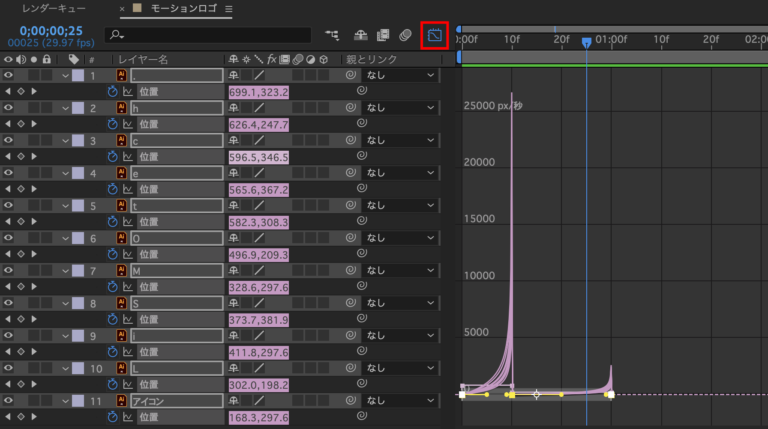Open parent dropdown for layer 10
Viewport: 768px width, 429px height.
[x=400, y=369]
